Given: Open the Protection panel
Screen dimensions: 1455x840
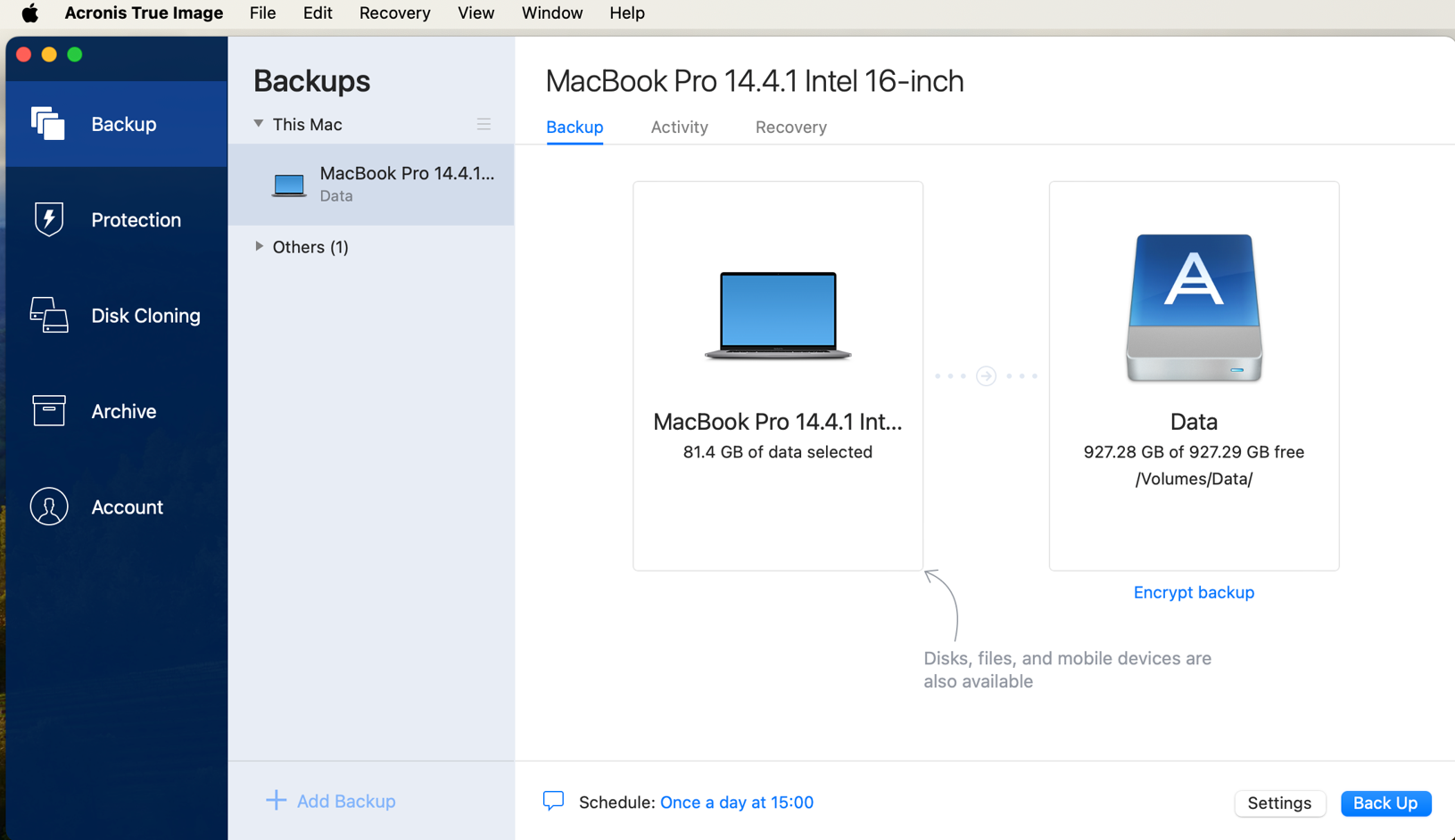Looking at the screenshot, I should tap(116, 219).
